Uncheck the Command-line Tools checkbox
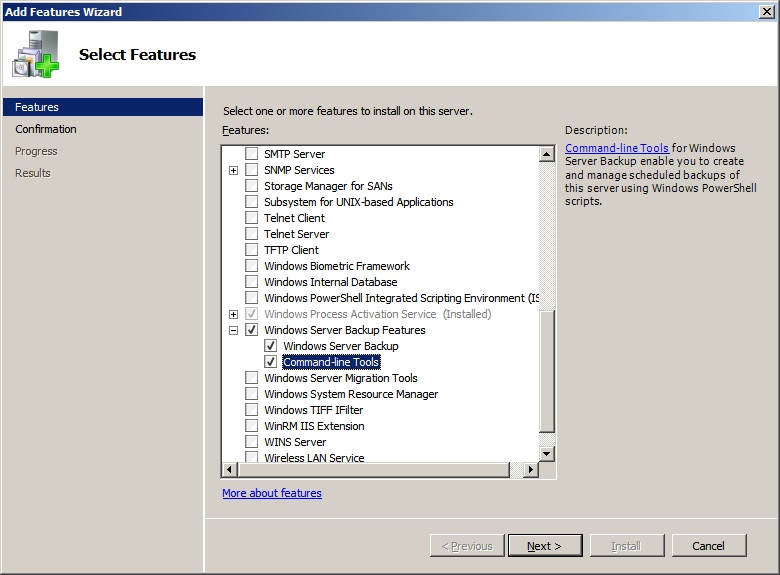 tap(271, 362)
